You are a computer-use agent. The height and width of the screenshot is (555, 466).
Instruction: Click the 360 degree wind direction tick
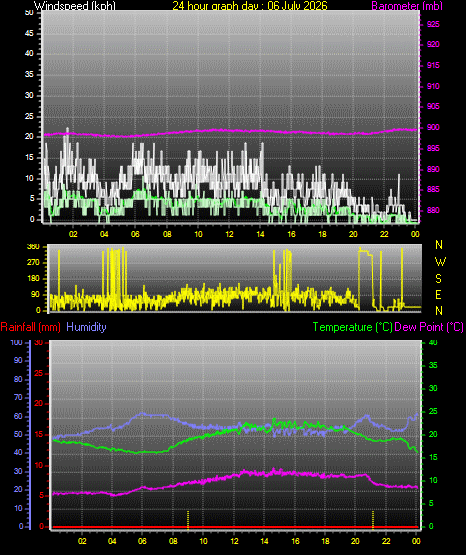pyautogui.click(x=33, y=247)
